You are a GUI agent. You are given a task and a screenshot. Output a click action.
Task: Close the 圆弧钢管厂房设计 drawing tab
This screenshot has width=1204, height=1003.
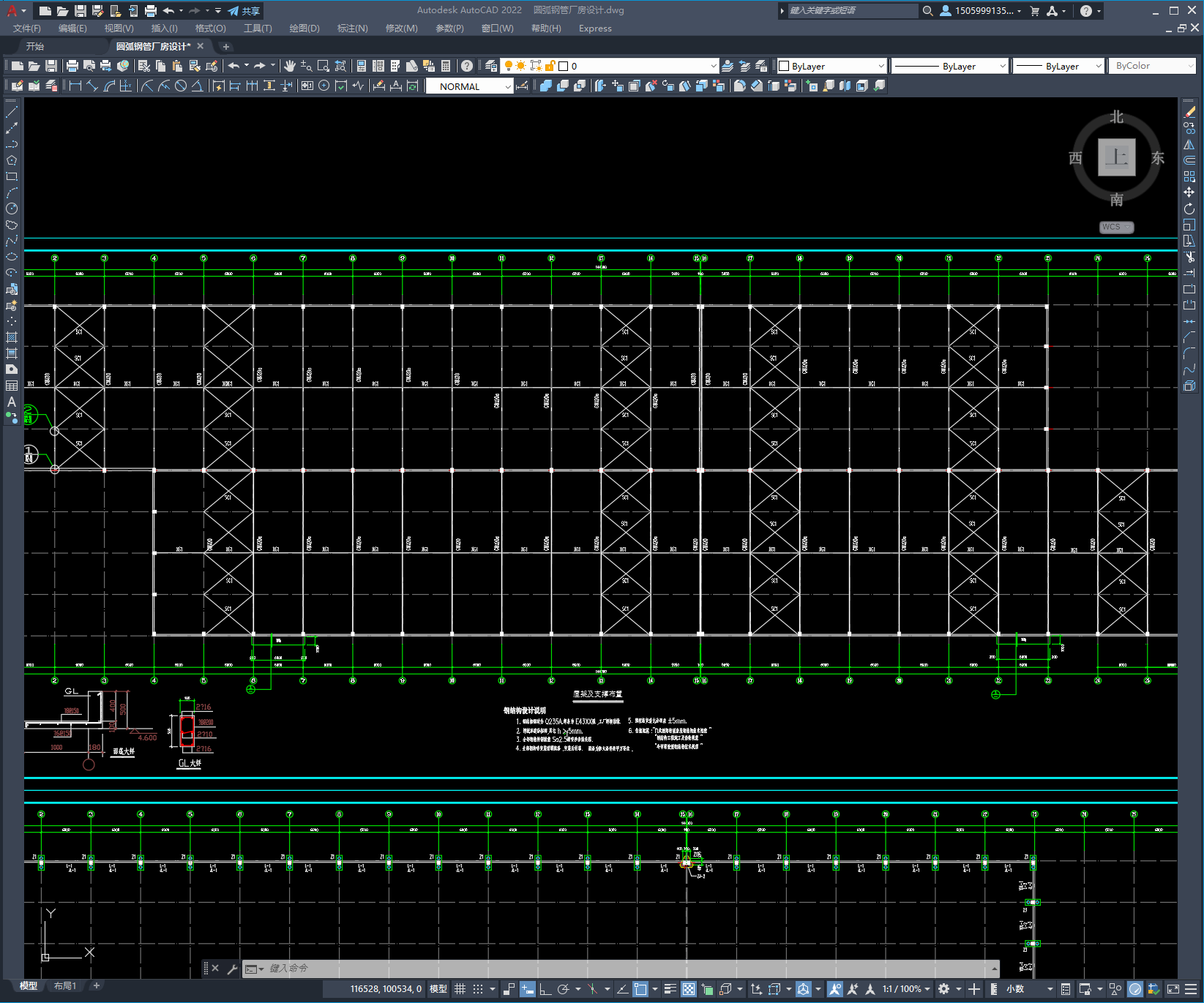(x=201, y=46)
